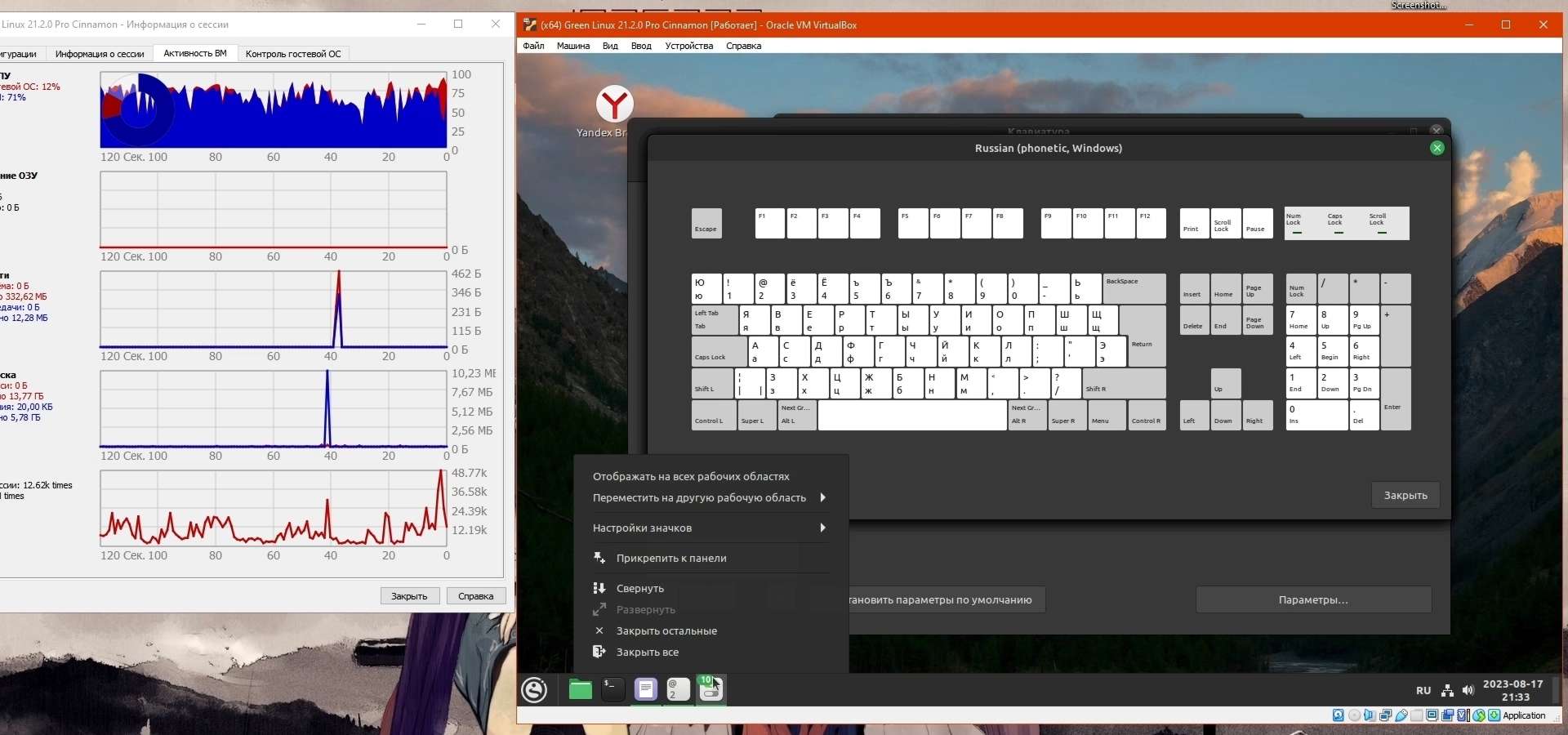Viewport: 1568px width, 735px height.
Task: Click the VirtualBox hard disk status icon
Action: [1338, 715]
